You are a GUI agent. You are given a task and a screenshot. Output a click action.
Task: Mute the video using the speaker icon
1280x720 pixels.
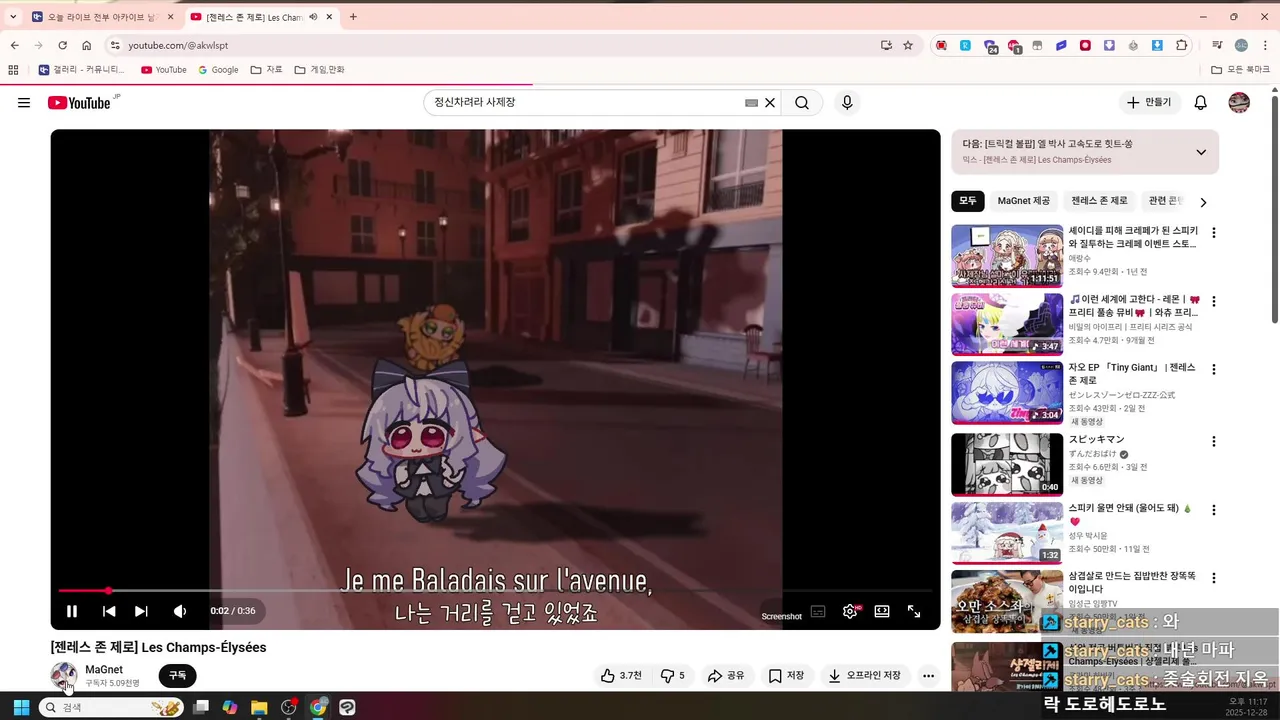pyautogui.click(x=180, y=611)
